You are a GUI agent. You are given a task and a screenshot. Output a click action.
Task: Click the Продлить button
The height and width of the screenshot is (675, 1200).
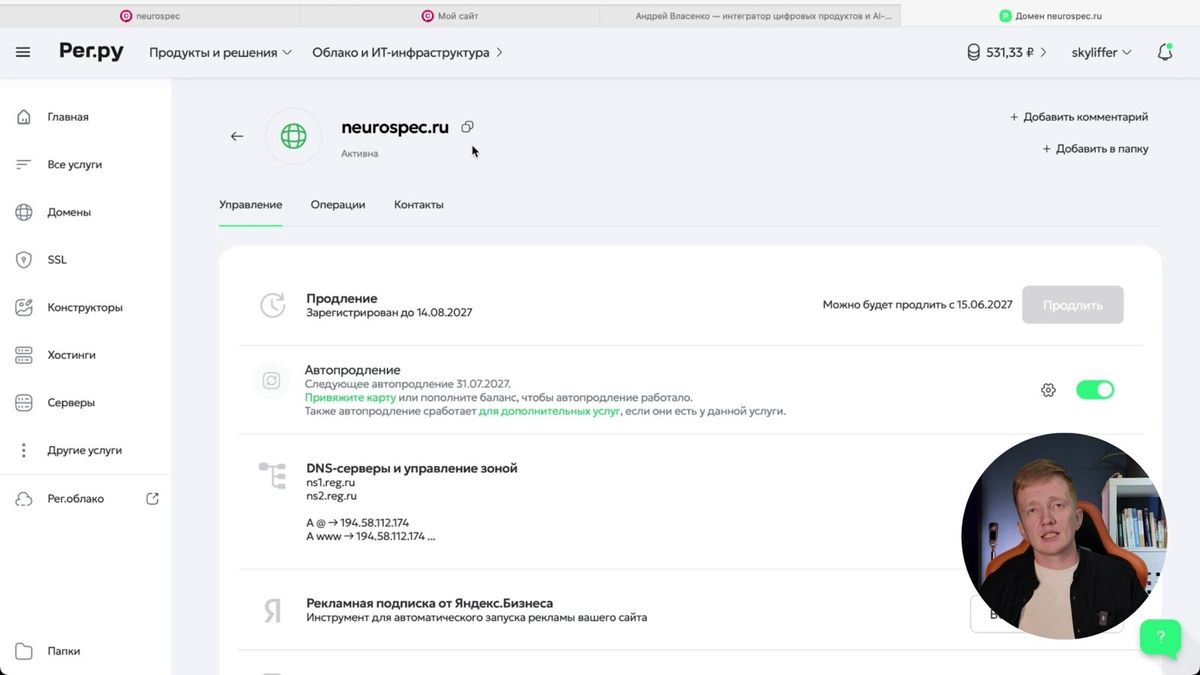tap(1072, 305)
